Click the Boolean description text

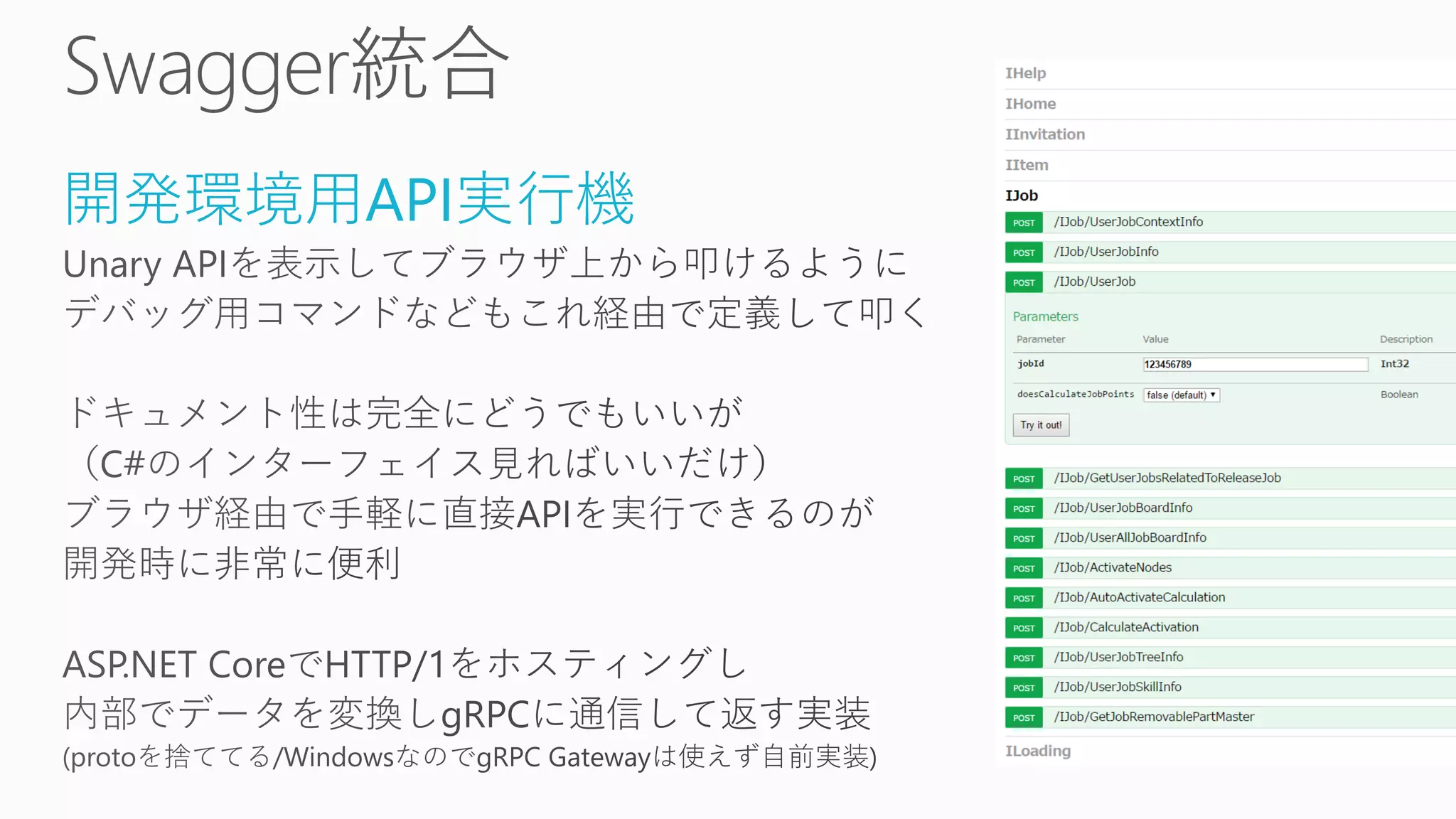[x=1399, y=394]
